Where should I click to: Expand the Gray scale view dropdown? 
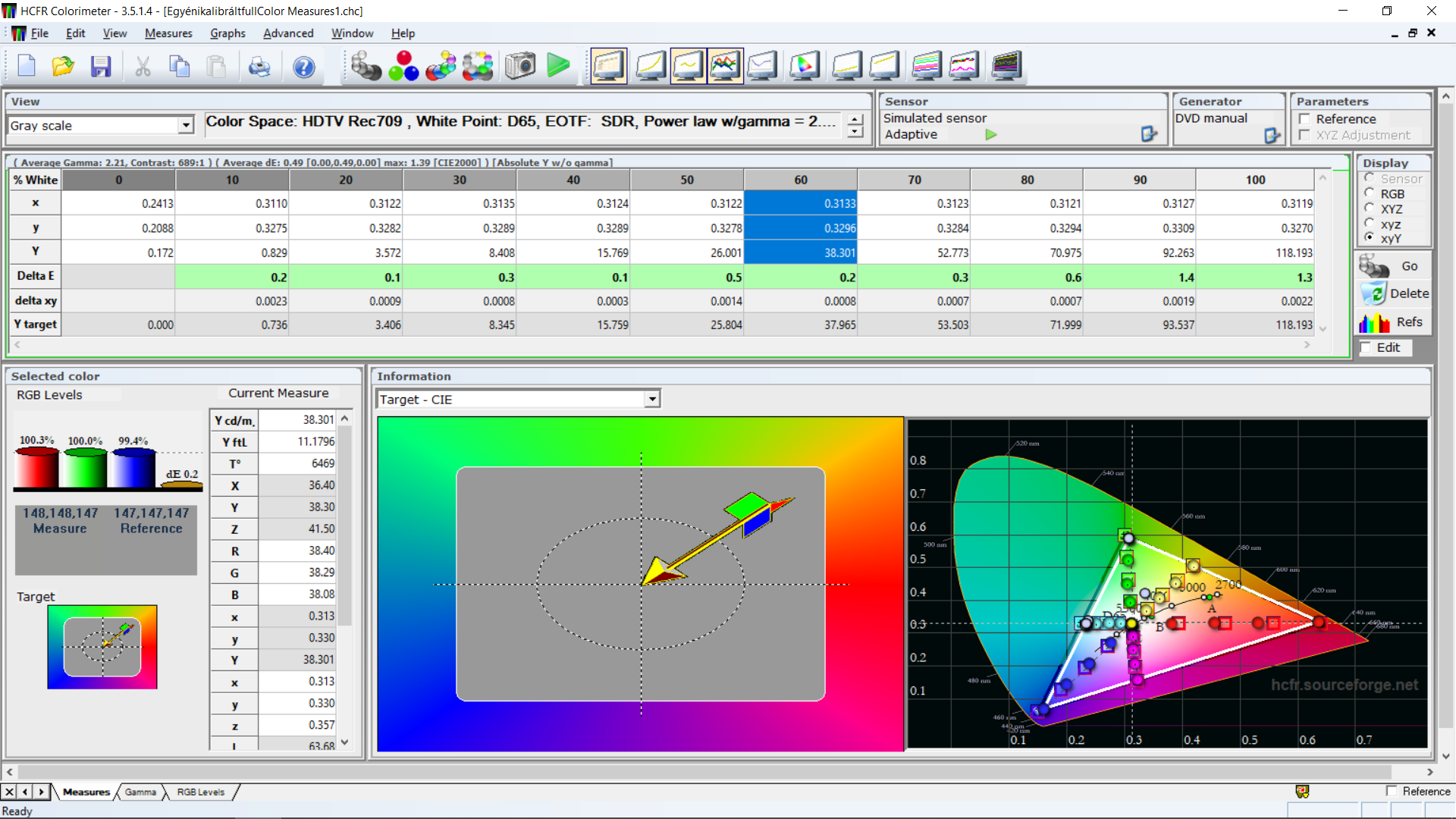click(186, 126)
